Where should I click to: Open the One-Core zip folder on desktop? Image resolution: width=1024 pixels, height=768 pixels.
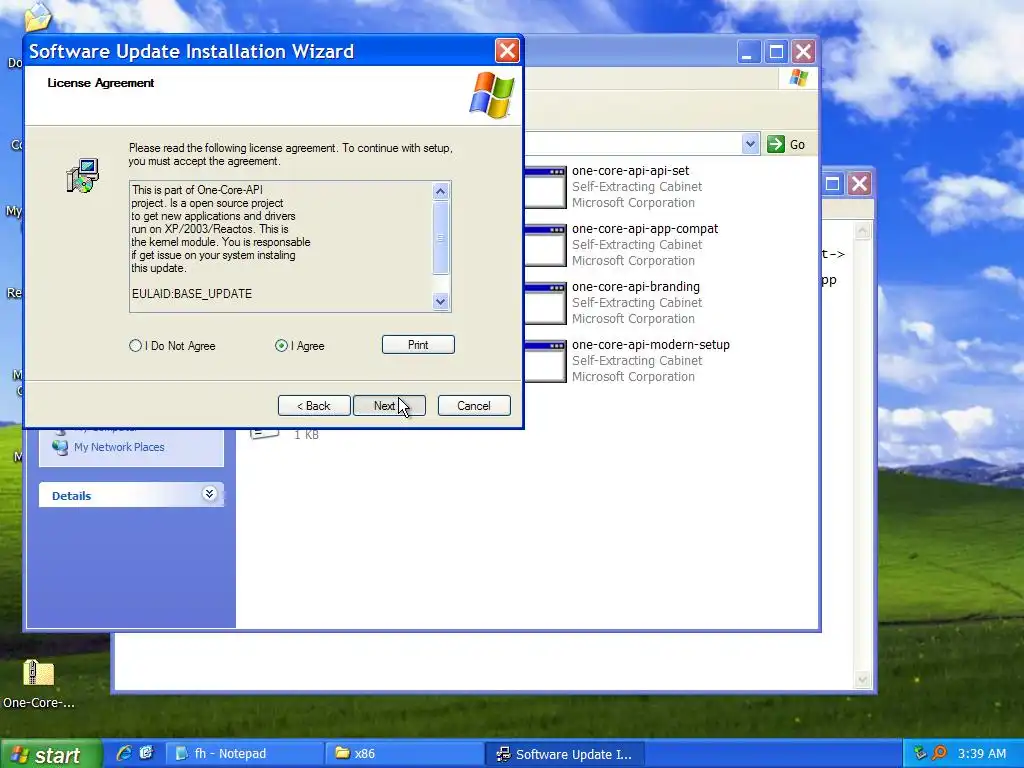[39, 683]
